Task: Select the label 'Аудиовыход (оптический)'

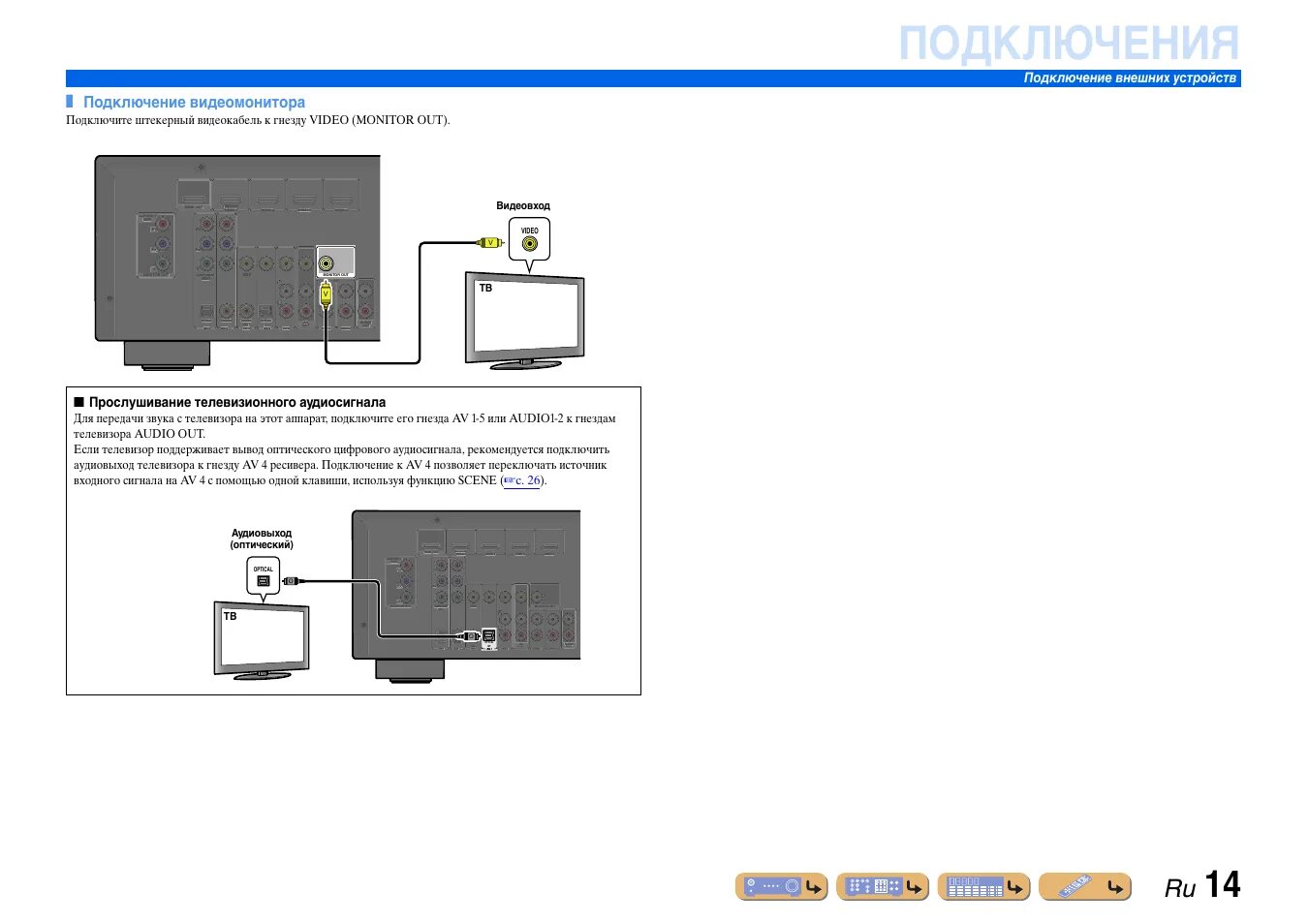Action: [x=262, y=539]
